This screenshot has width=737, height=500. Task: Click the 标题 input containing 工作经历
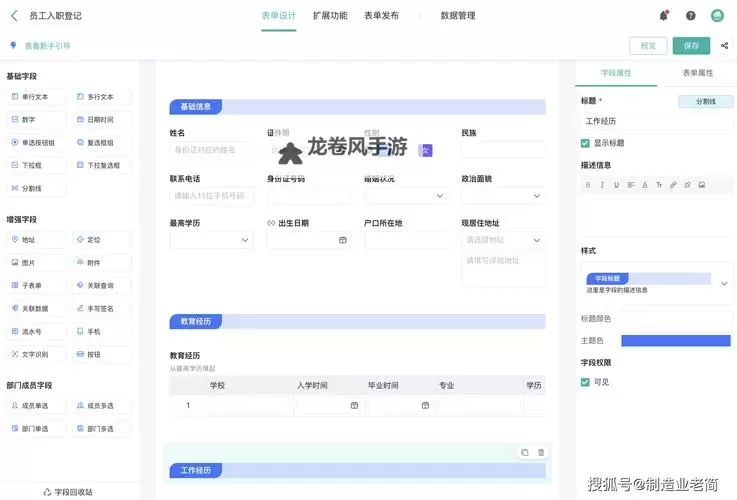(x=657, y=121)
